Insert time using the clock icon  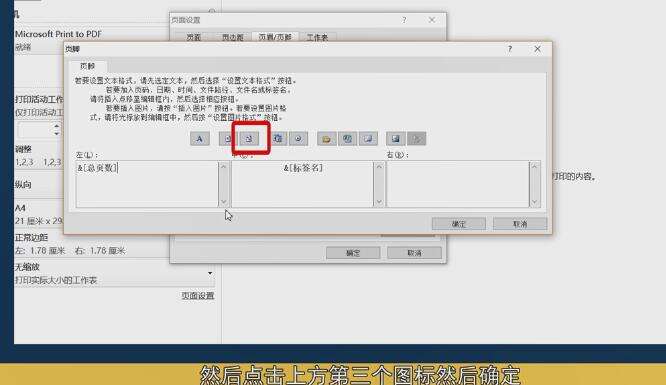click(299, 139)
